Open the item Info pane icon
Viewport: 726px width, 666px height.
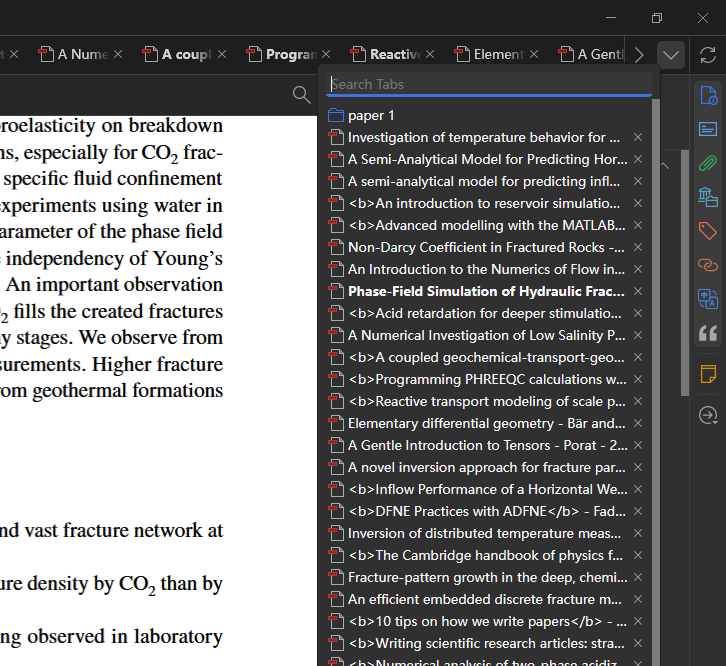click(708, 96)
